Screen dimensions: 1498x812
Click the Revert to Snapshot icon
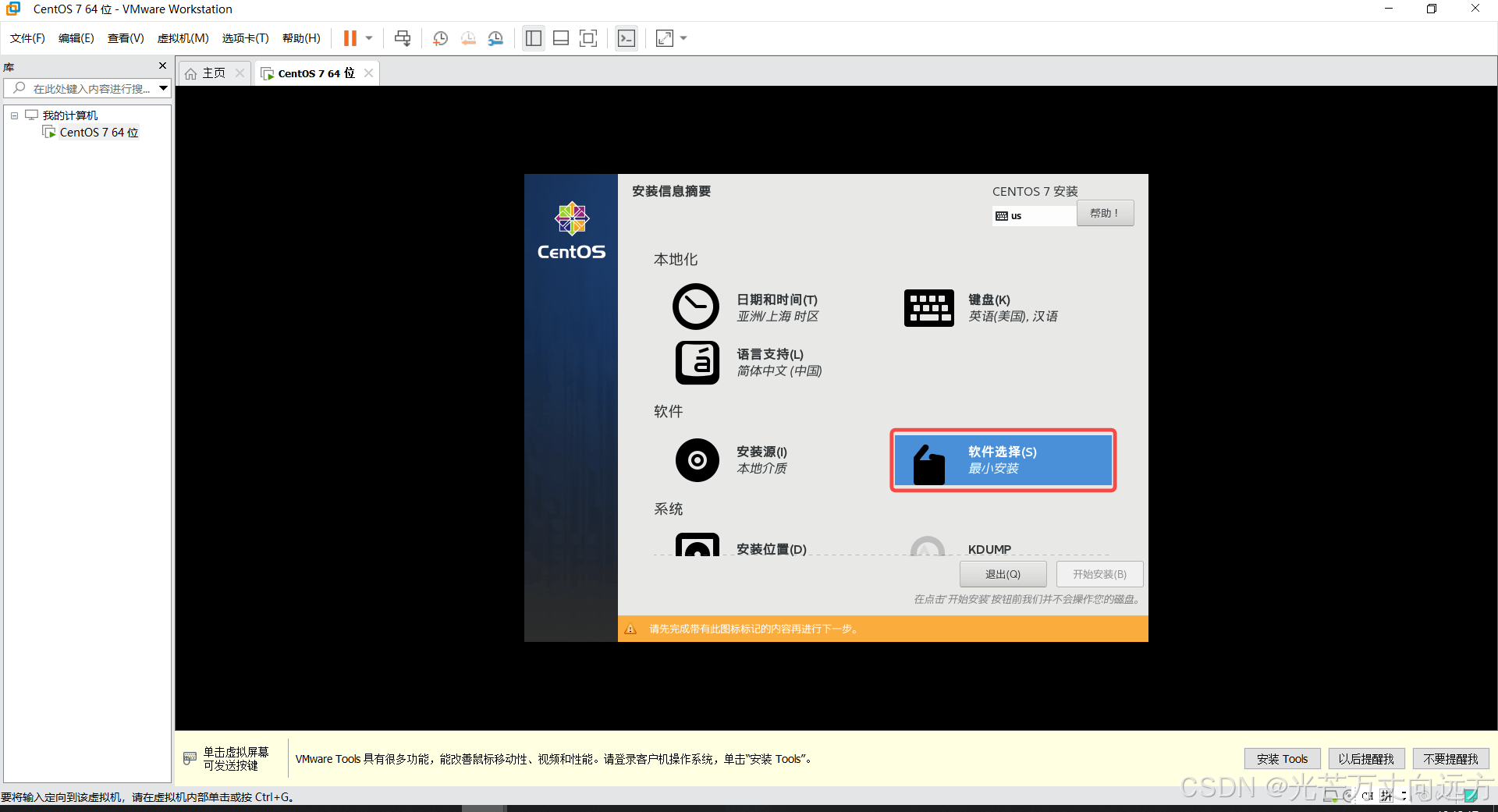point(468,38)
